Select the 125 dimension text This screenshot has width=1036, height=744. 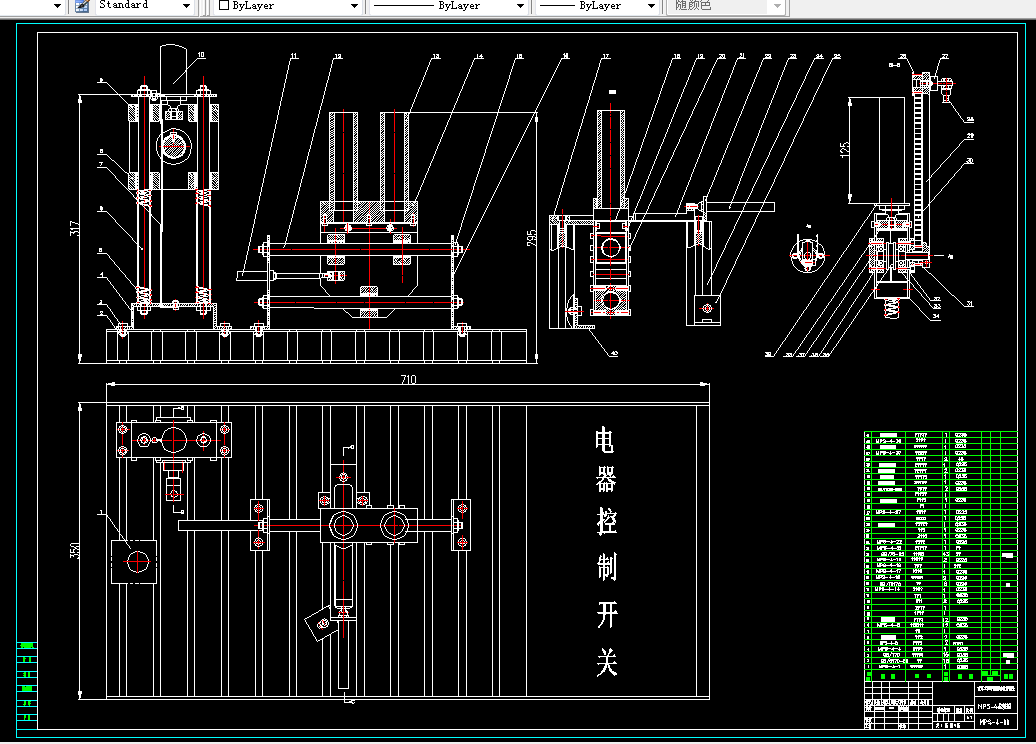click(x=844, y=149)
